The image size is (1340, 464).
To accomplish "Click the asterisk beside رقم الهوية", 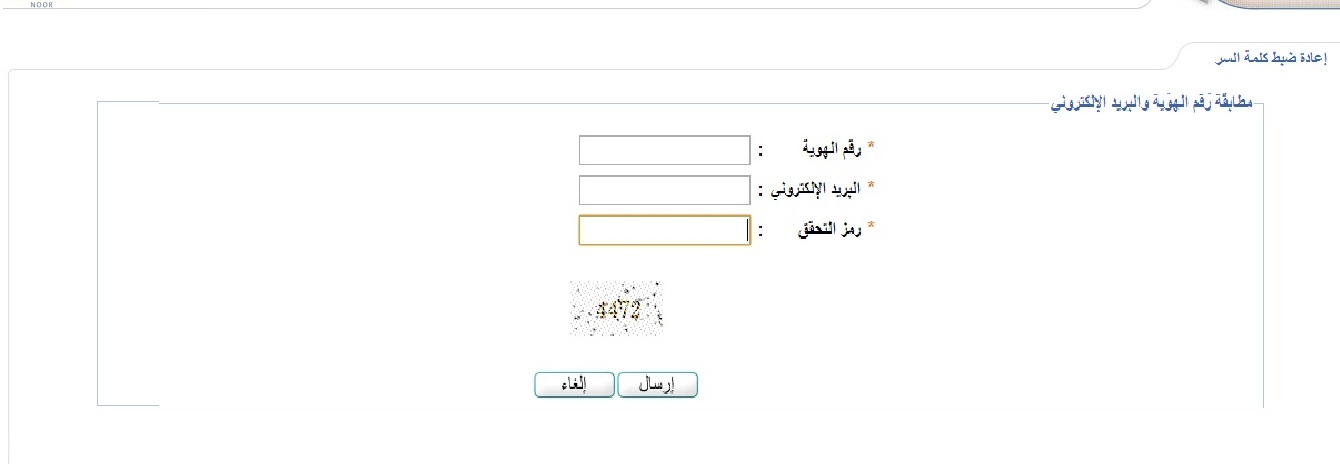I will point(870,149).
